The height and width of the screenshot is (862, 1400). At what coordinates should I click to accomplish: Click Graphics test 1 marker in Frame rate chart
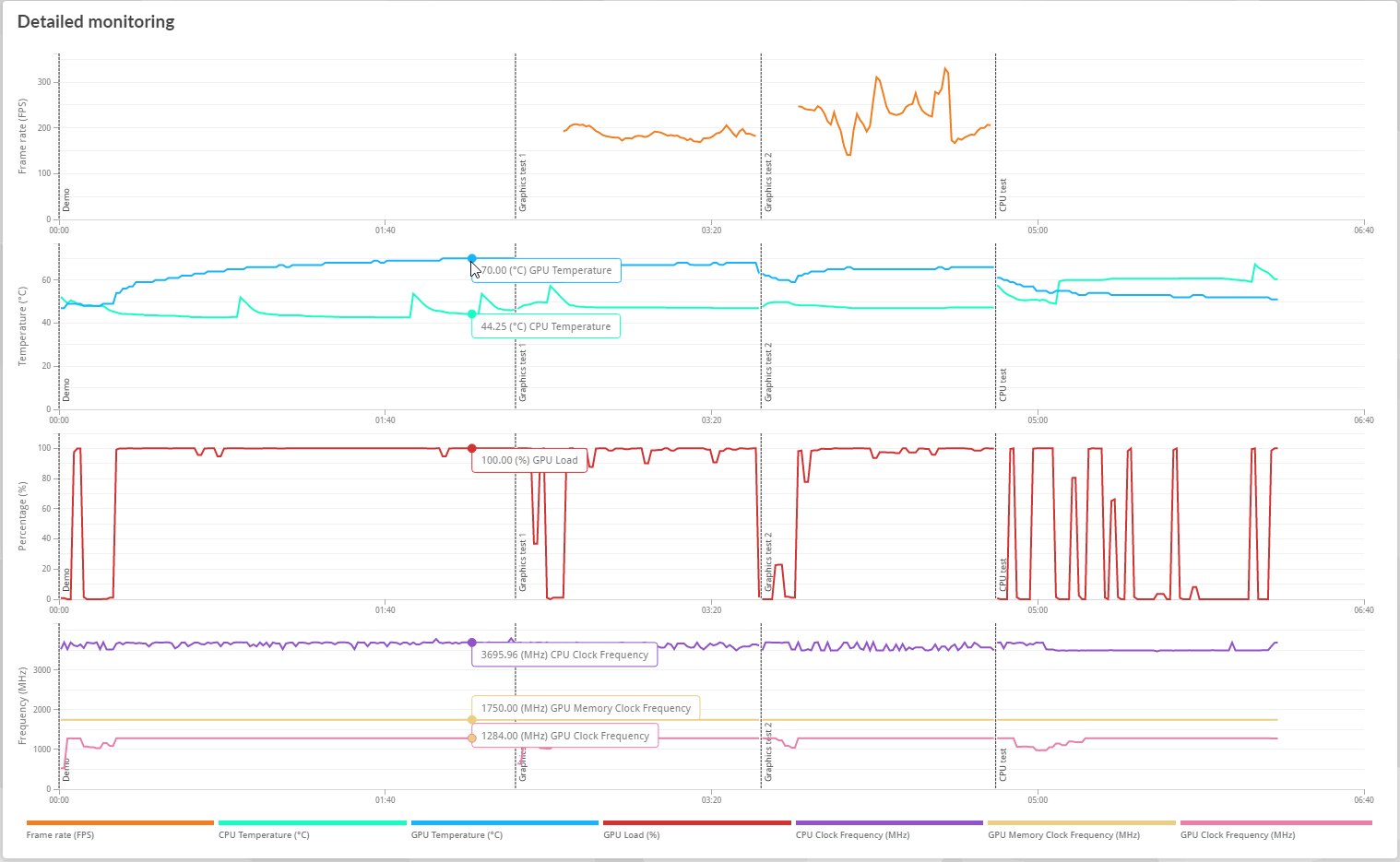tap(523, 183)
